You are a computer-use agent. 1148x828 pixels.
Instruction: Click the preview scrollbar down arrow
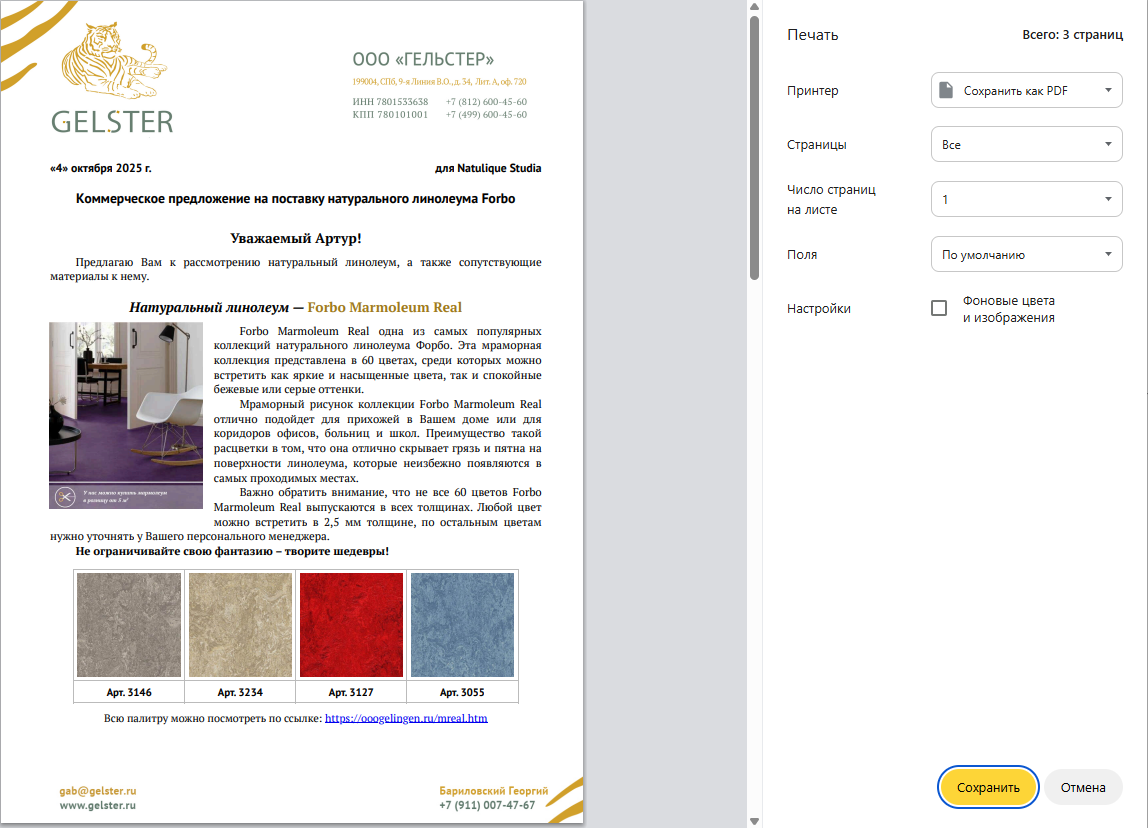(x=754, y=821)
